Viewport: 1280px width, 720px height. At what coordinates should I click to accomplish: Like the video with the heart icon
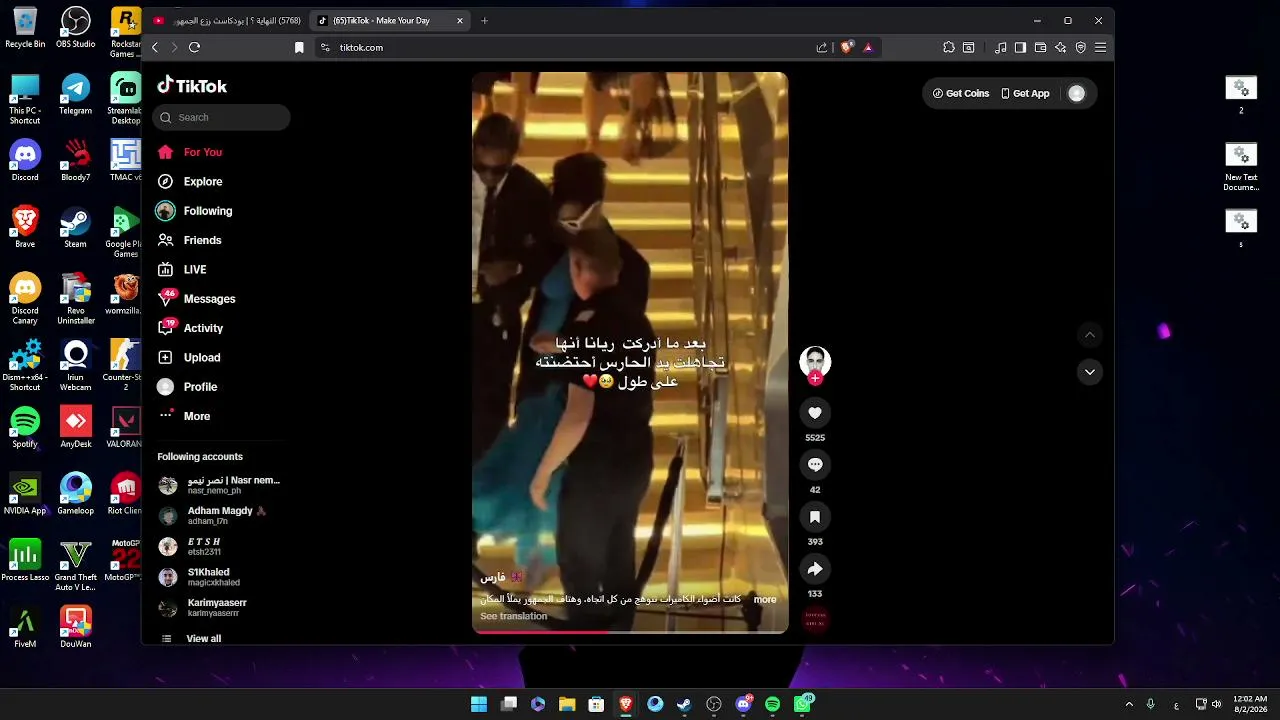pos(815,413)
